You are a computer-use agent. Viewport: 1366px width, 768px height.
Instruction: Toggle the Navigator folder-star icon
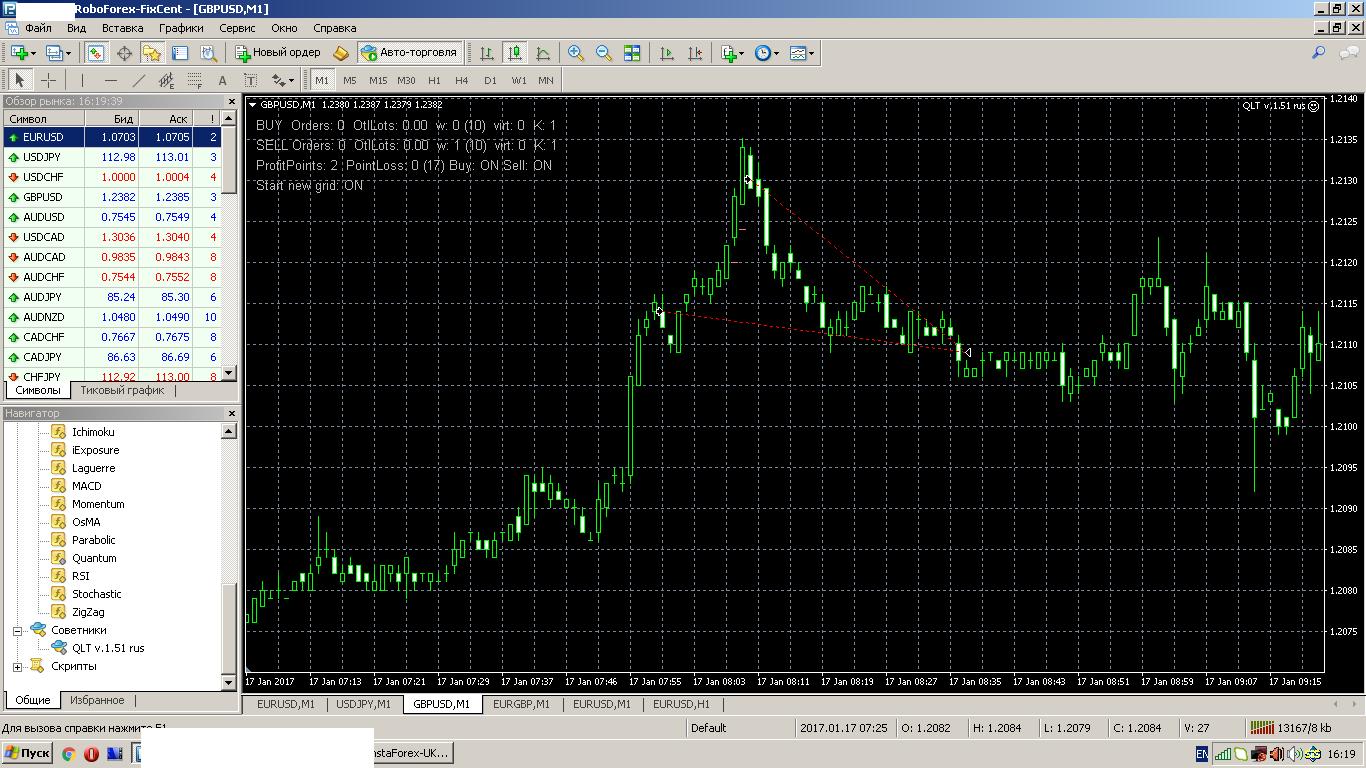point(152,53)
